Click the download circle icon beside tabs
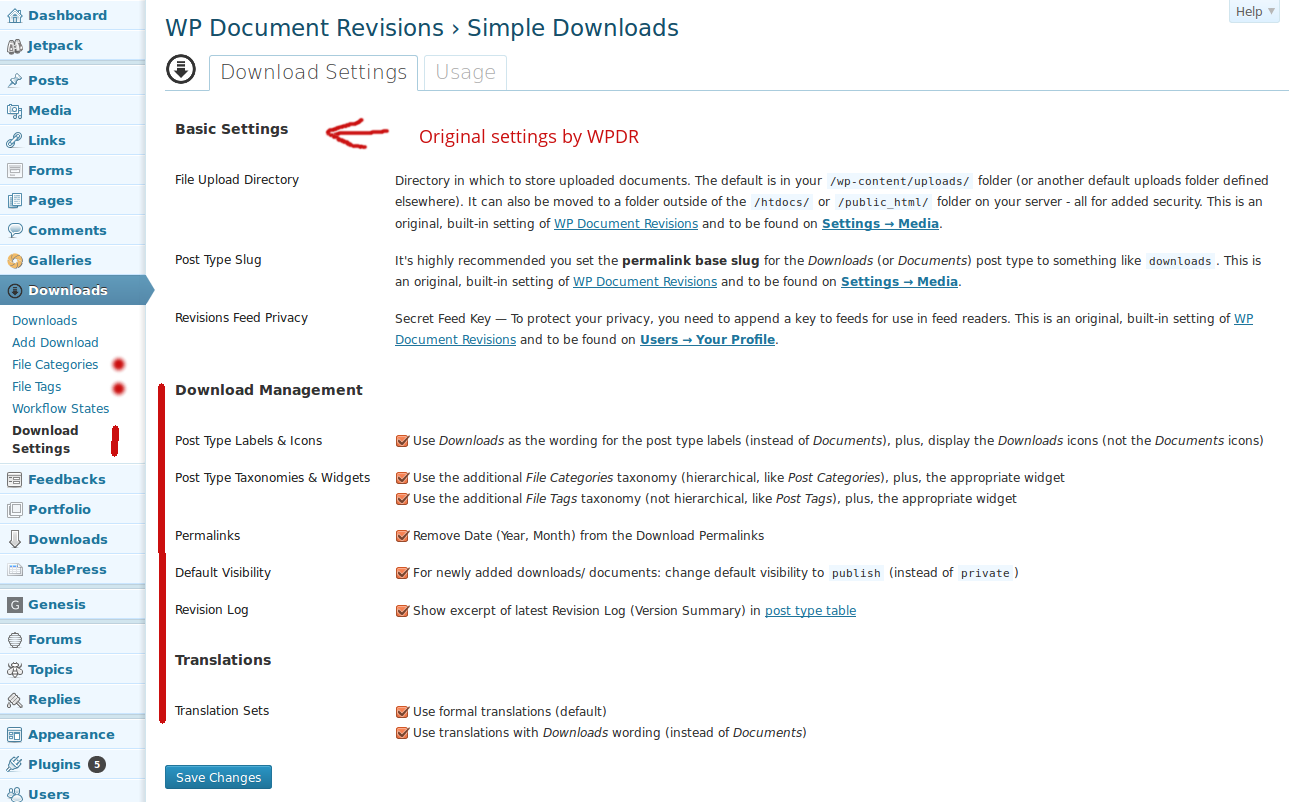The height and width of the screenshot is (802, 1290). point(181,70)
